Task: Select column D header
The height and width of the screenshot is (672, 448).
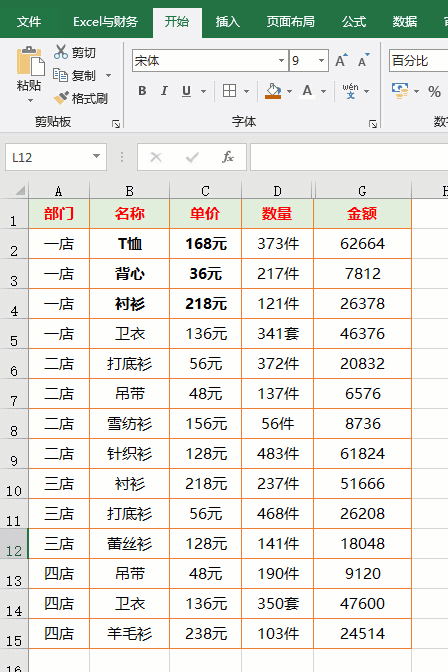Action: (x=277, y=191)
